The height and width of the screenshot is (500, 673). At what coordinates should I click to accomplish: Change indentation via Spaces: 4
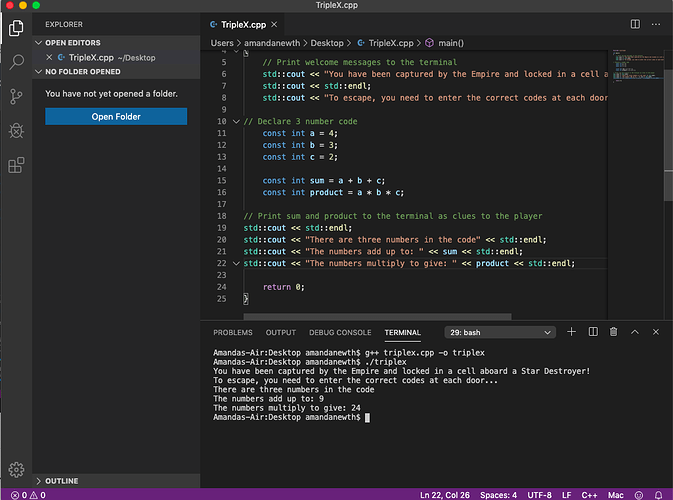[498, 495]
